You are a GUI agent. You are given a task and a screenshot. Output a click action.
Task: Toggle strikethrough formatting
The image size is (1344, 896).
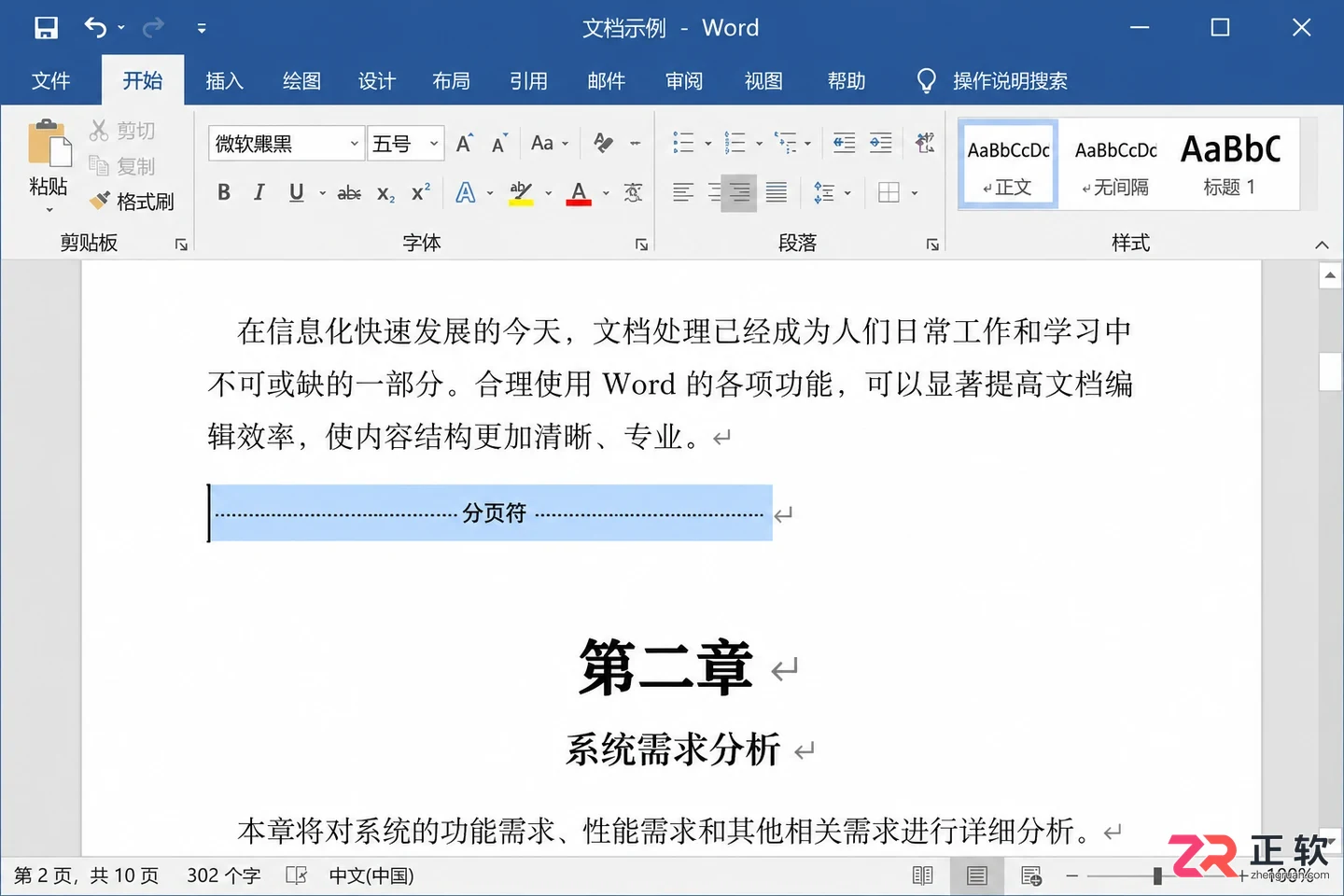point(349,192)
